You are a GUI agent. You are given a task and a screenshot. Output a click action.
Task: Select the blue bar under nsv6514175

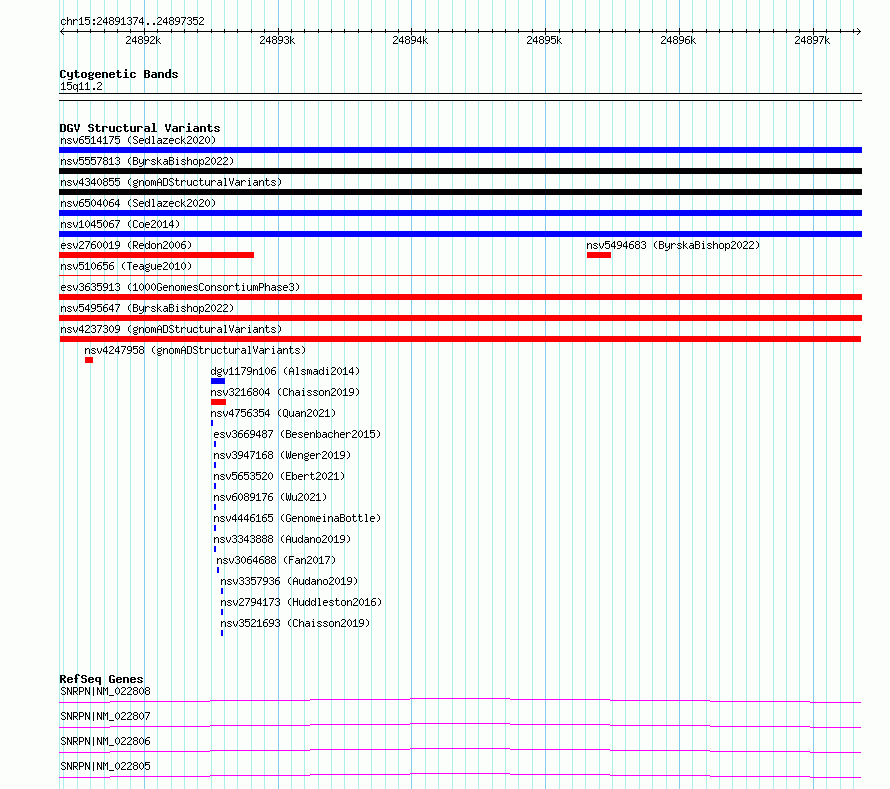pyautogui.click(x=460, y=150)
